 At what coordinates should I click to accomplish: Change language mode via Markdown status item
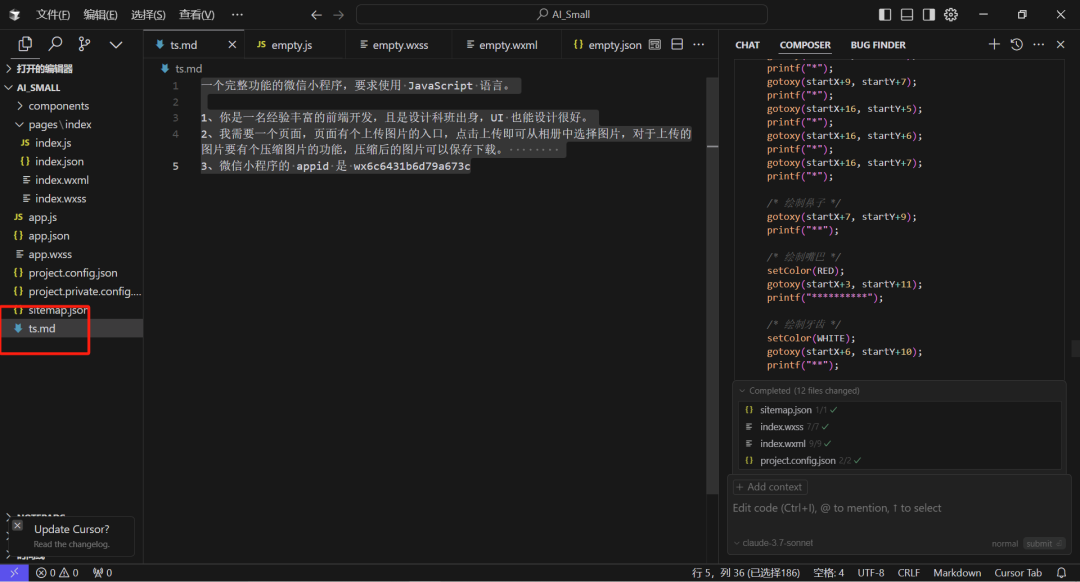click(x=957, y=573)
